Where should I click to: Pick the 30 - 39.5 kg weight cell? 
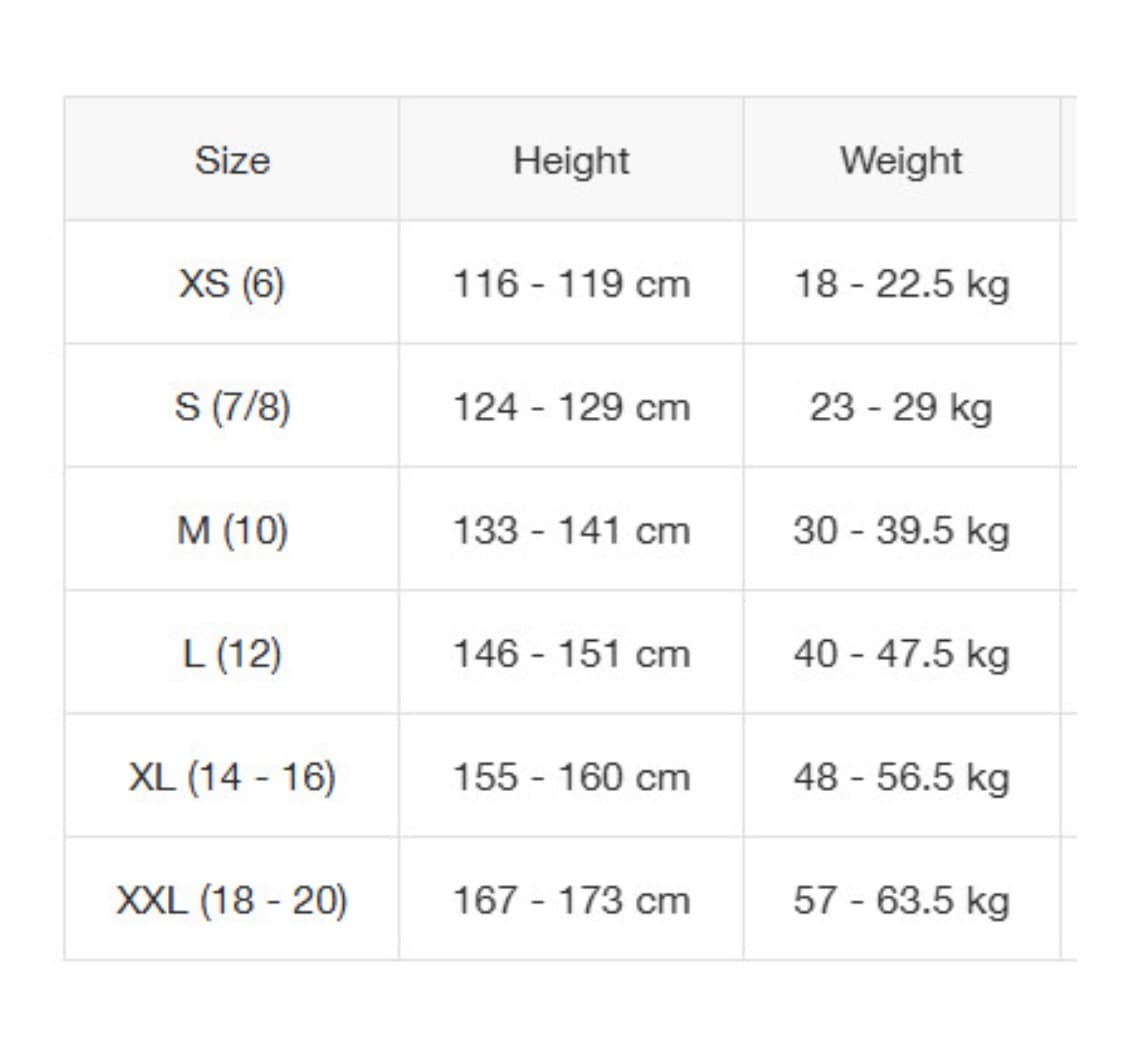pyautogui.click(x=901, y=530)
